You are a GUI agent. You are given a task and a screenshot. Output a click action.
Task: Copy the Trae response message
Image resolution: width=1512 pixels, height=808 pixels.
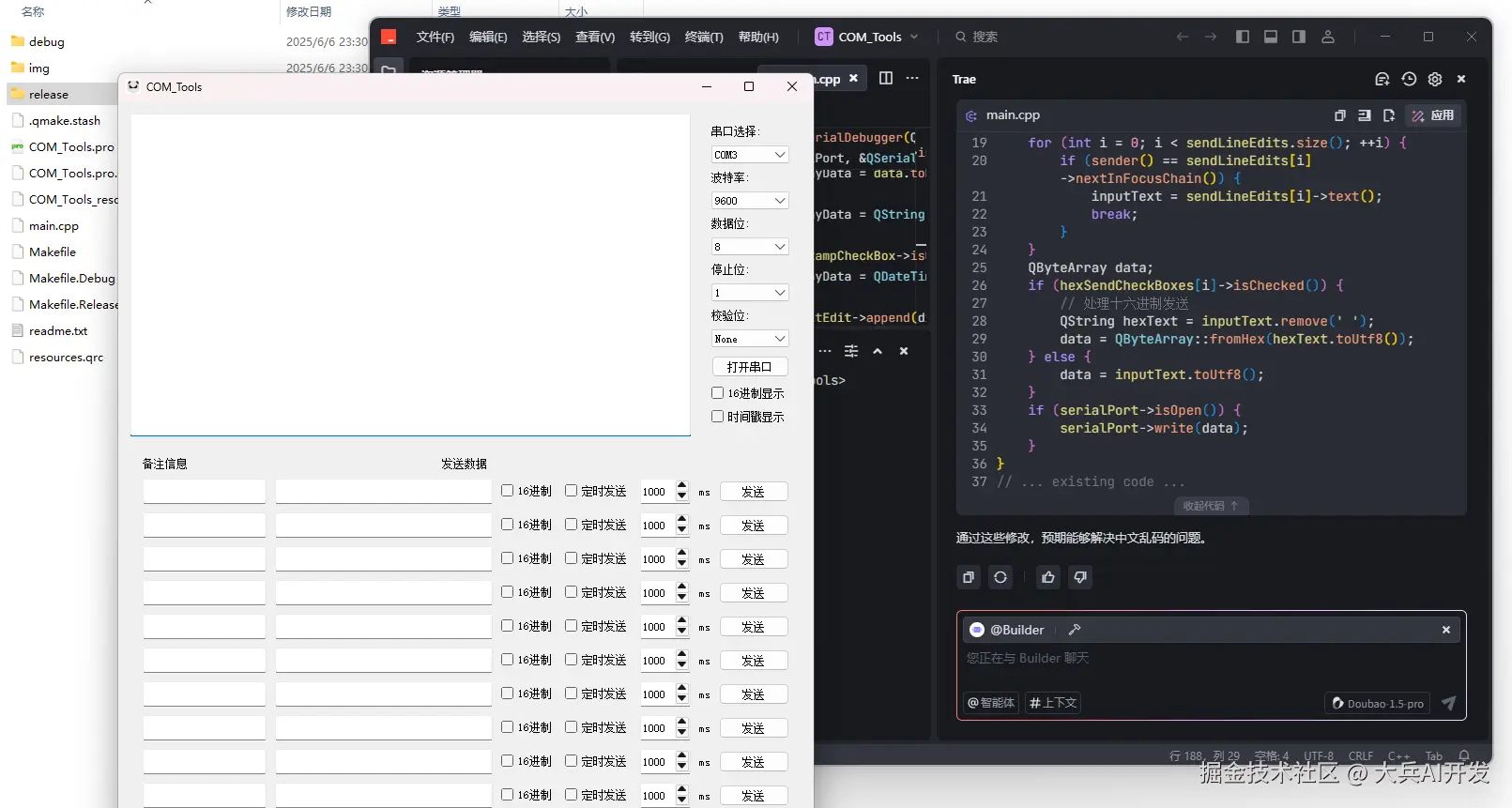[x=969, y=577]
